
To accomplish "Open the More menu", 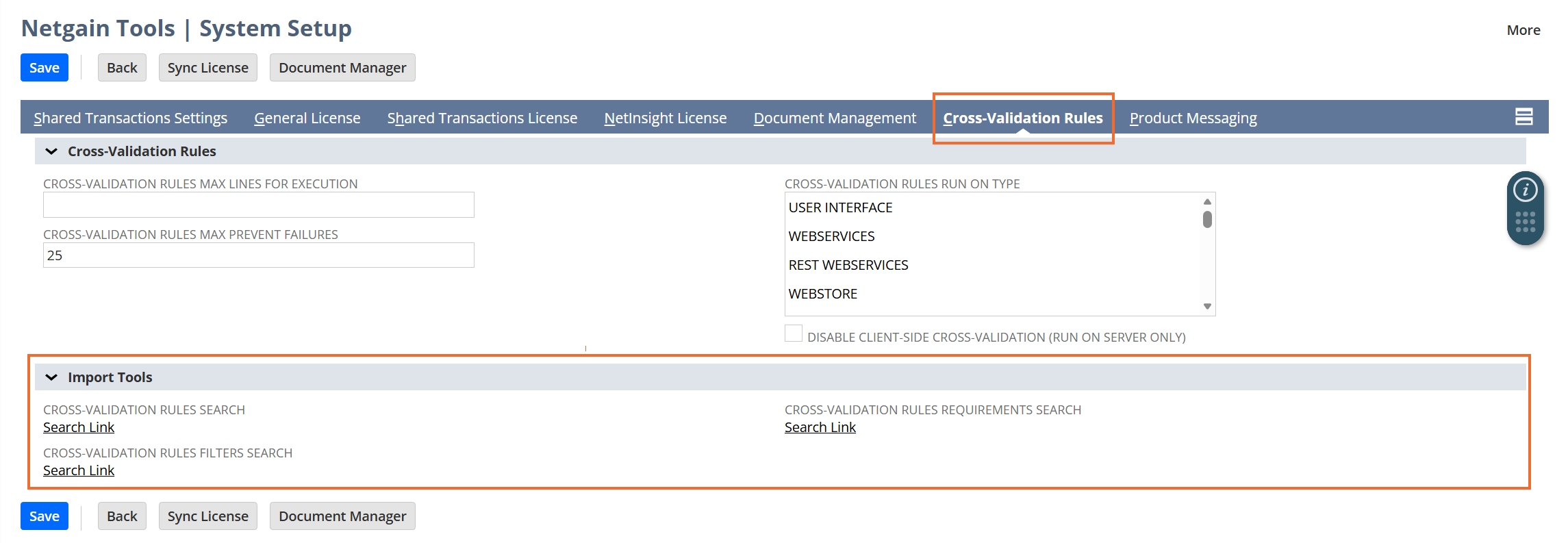I will pos(1523,30).
